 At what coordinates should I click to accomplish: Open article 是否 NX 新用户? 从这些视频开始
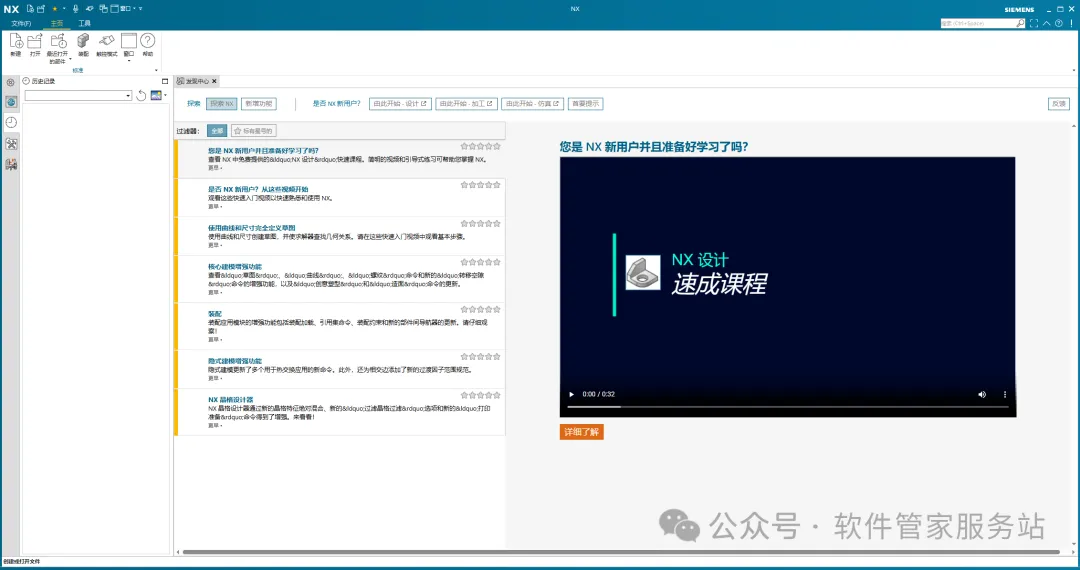(x=258, y=189)
